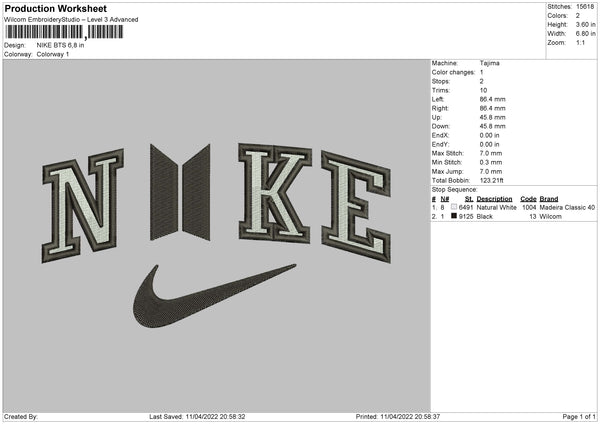600x424 pixels.
Task: Click the "Brand" column header
Action: tap(549, 199)
